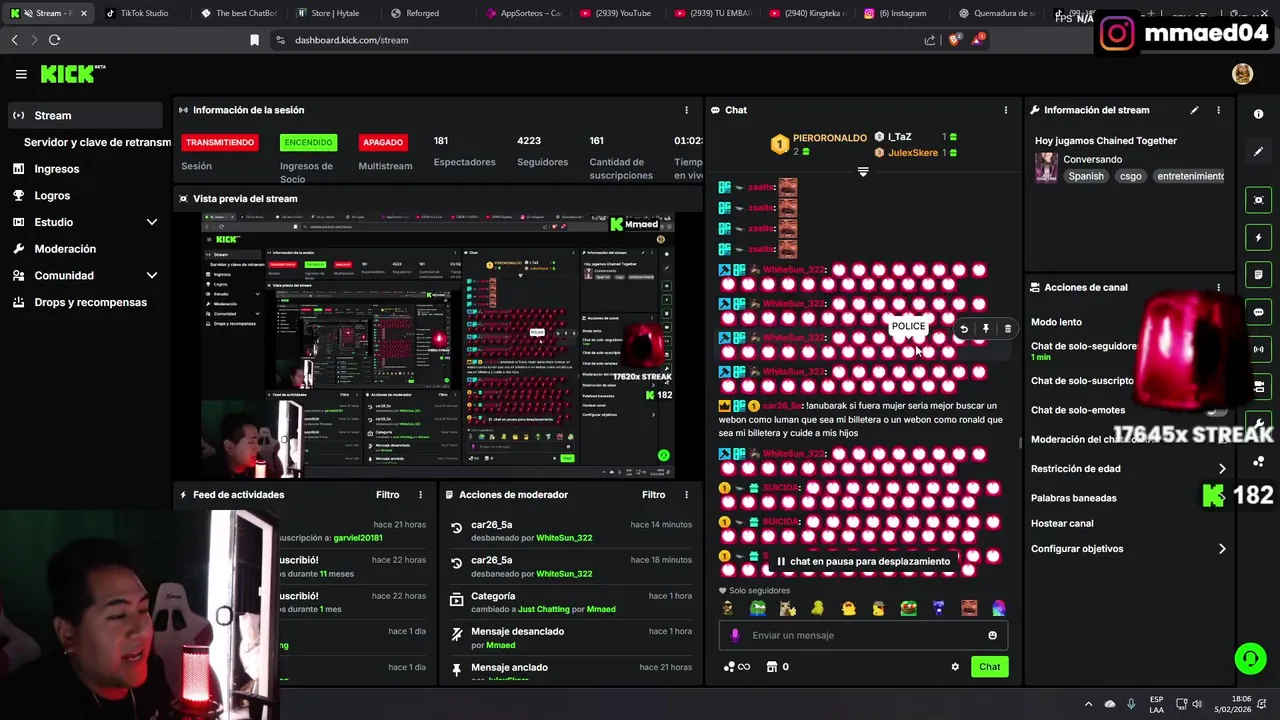
Task: Click the channel points icon
Action: pos(729,667)
